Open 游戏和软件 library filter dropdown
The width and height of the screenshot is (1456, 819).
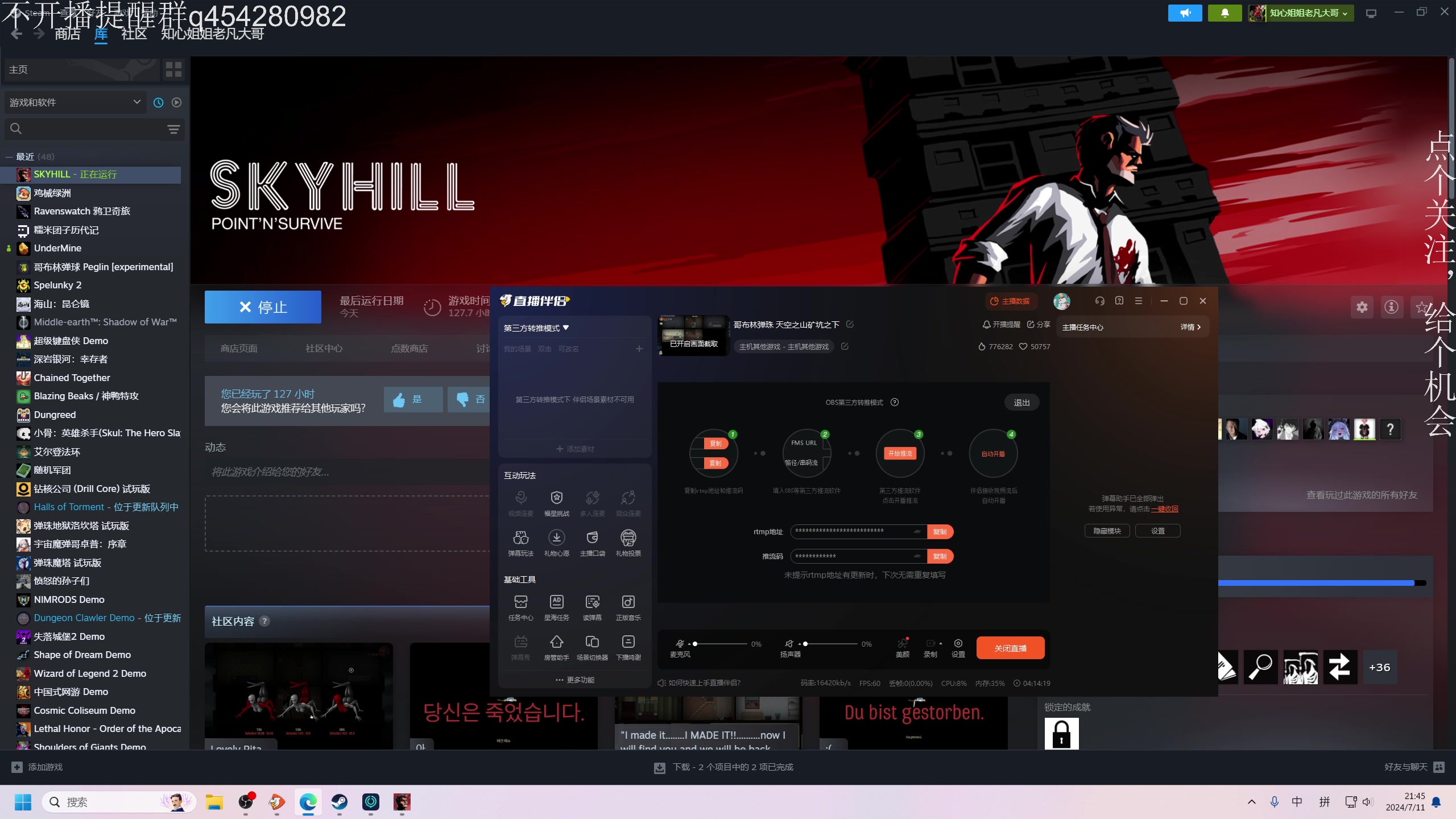75,102
